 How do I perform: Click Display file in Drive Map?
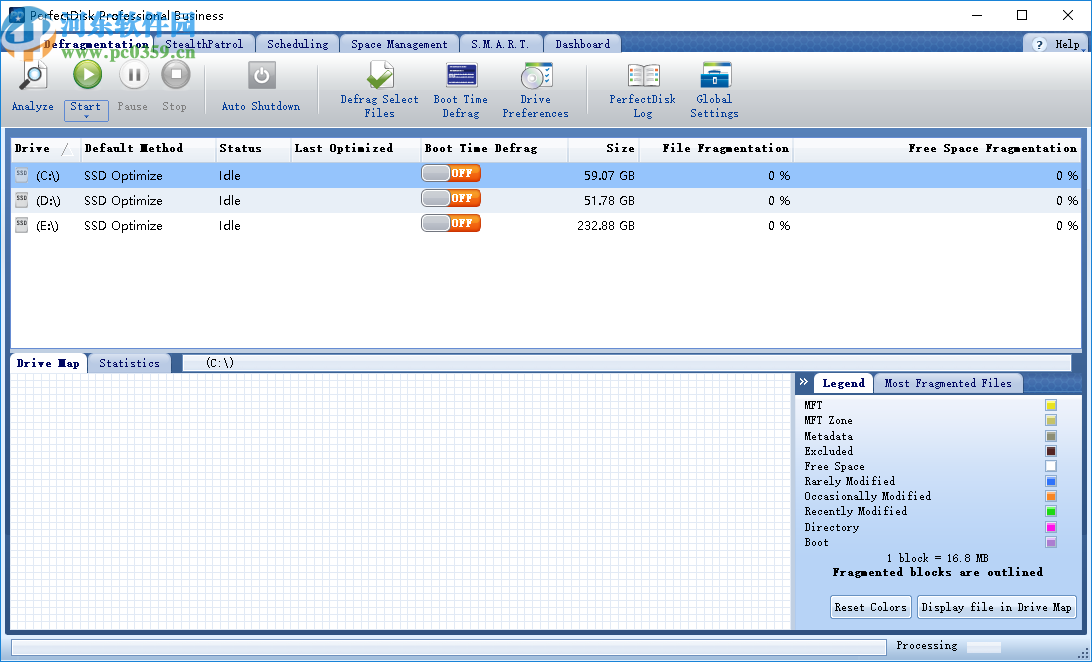coord(996,607)
